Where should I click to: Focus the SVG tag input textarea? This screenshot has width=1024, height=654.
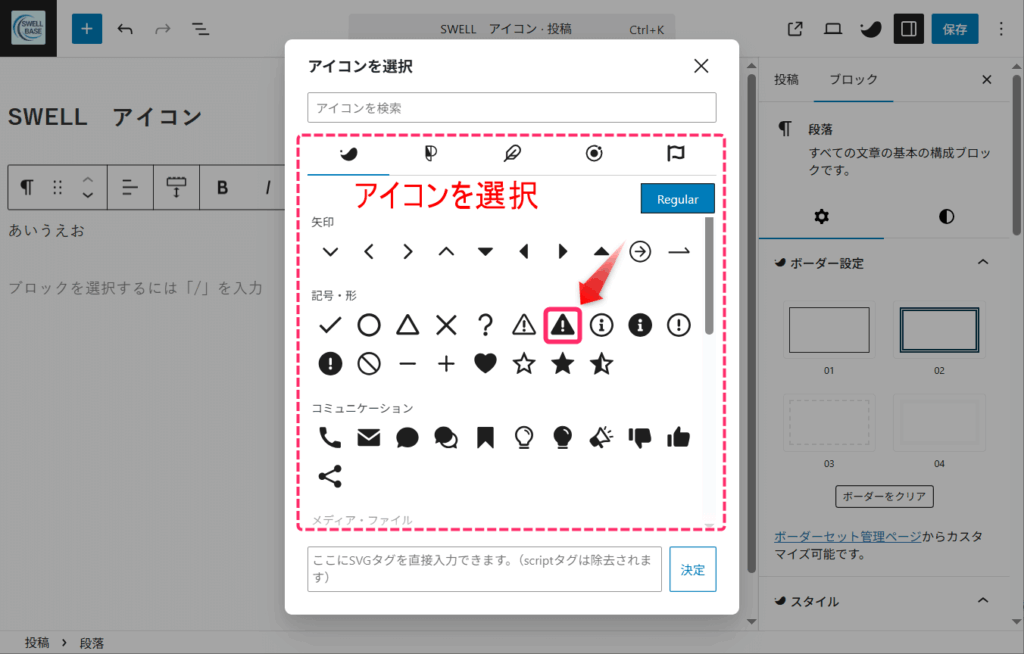[485, 569]
